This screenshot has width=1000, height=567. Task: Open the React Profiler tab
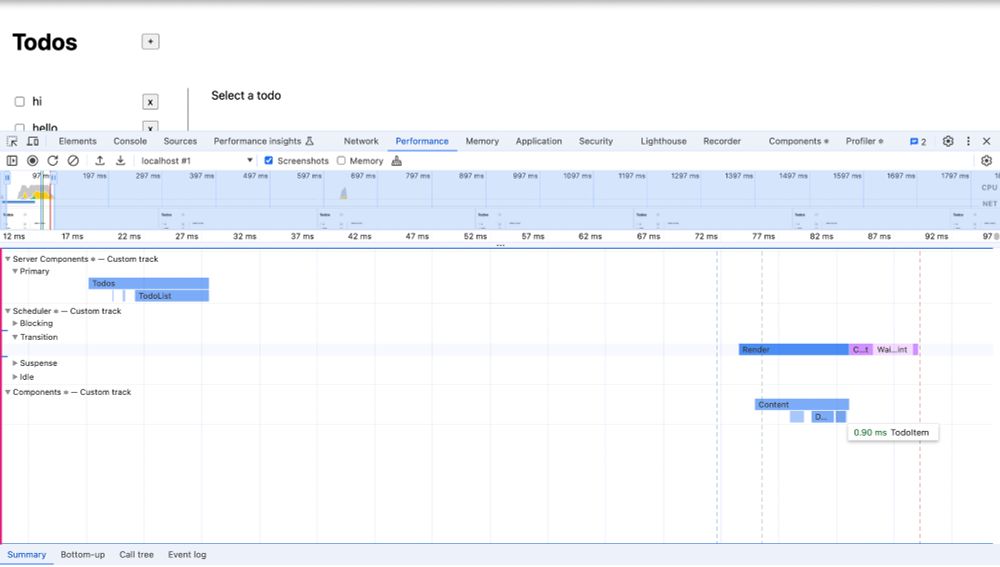point(864,142)
